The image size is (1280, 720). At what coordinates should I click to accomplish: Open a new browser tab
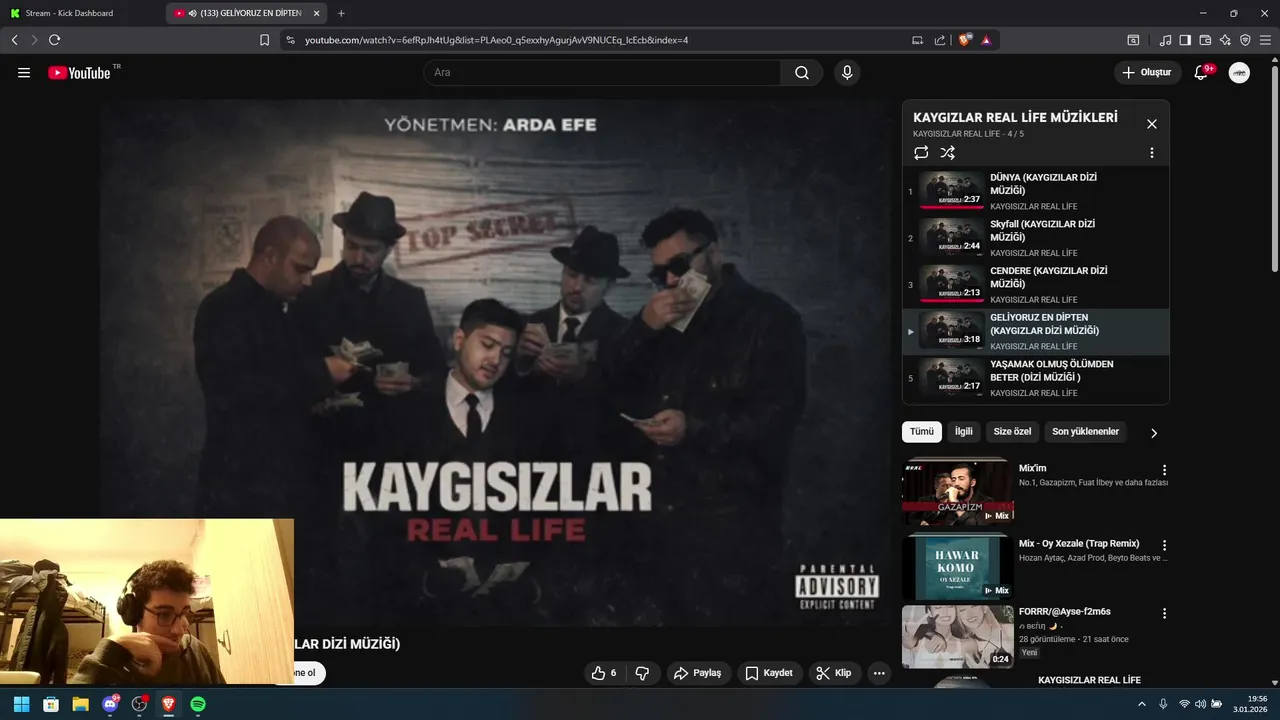click(341, 13)
